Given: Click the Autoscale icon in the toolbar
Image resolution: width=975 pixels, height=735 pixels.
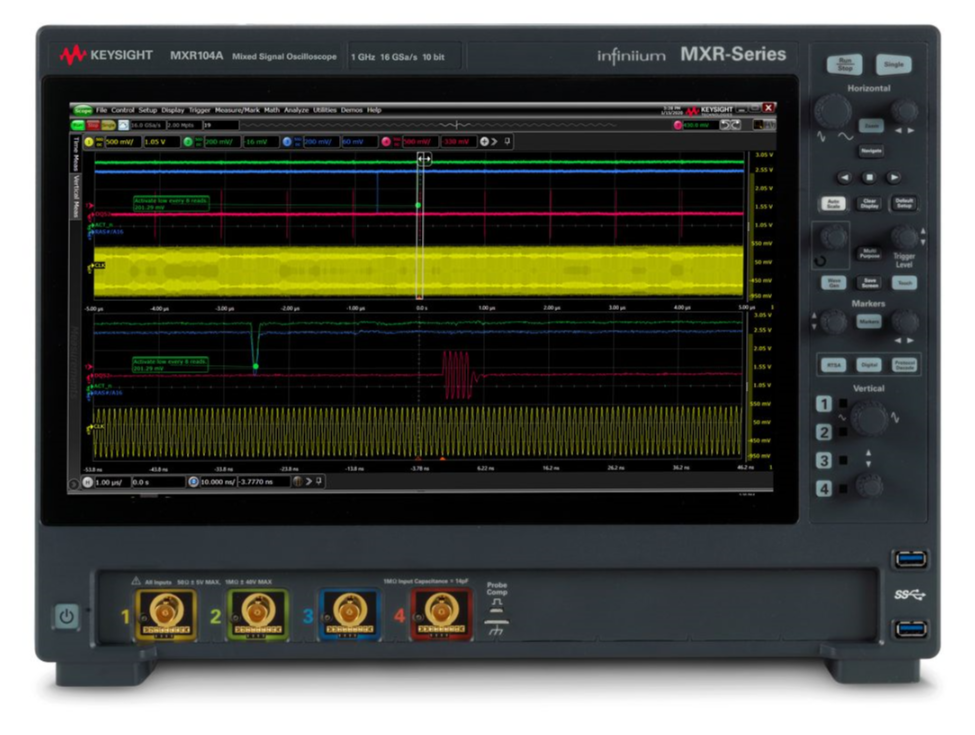Looking at the screenshot, I should tap(124, 125).
